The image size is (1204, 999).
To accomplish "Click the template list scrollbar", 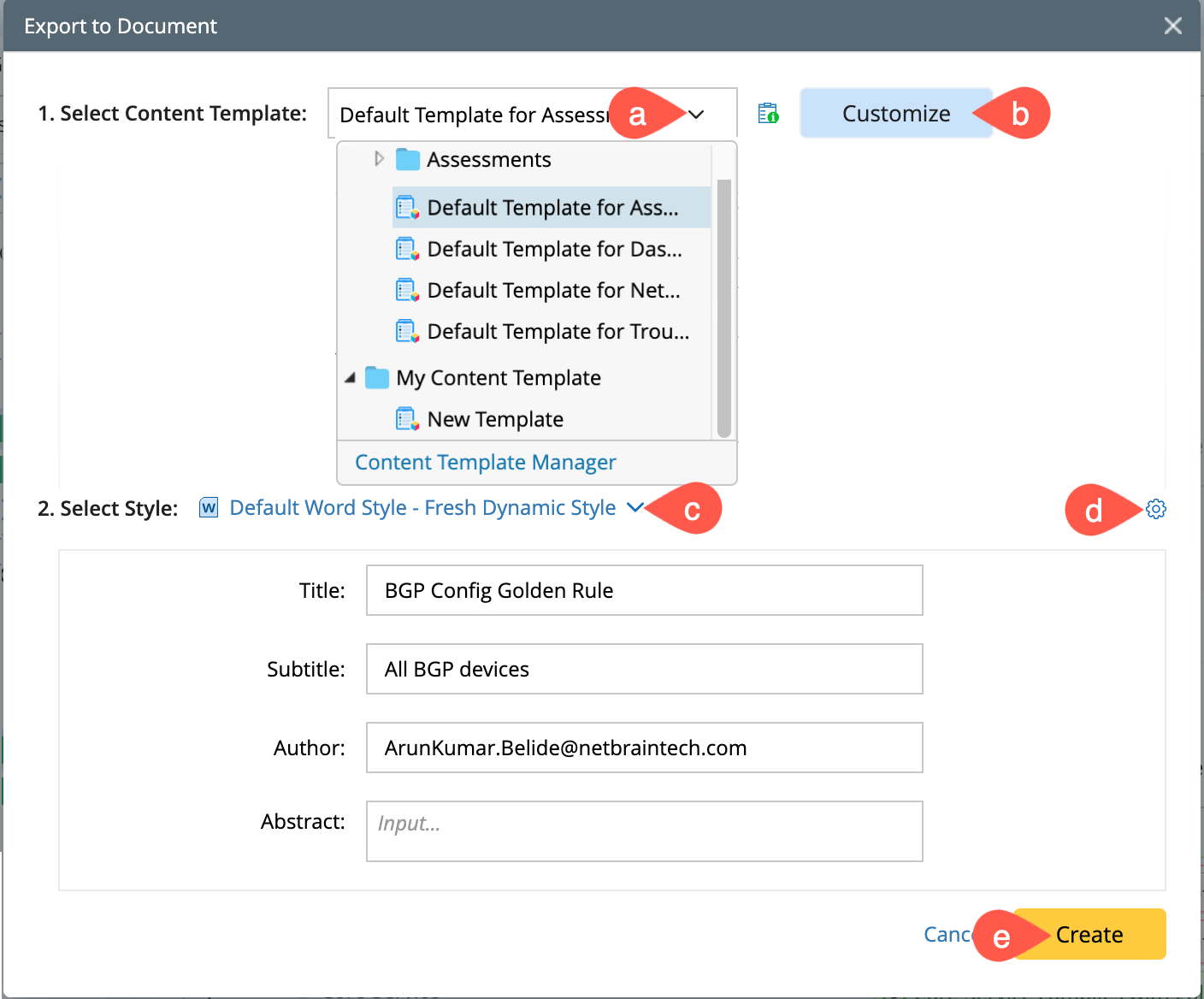I will point(724,308).
